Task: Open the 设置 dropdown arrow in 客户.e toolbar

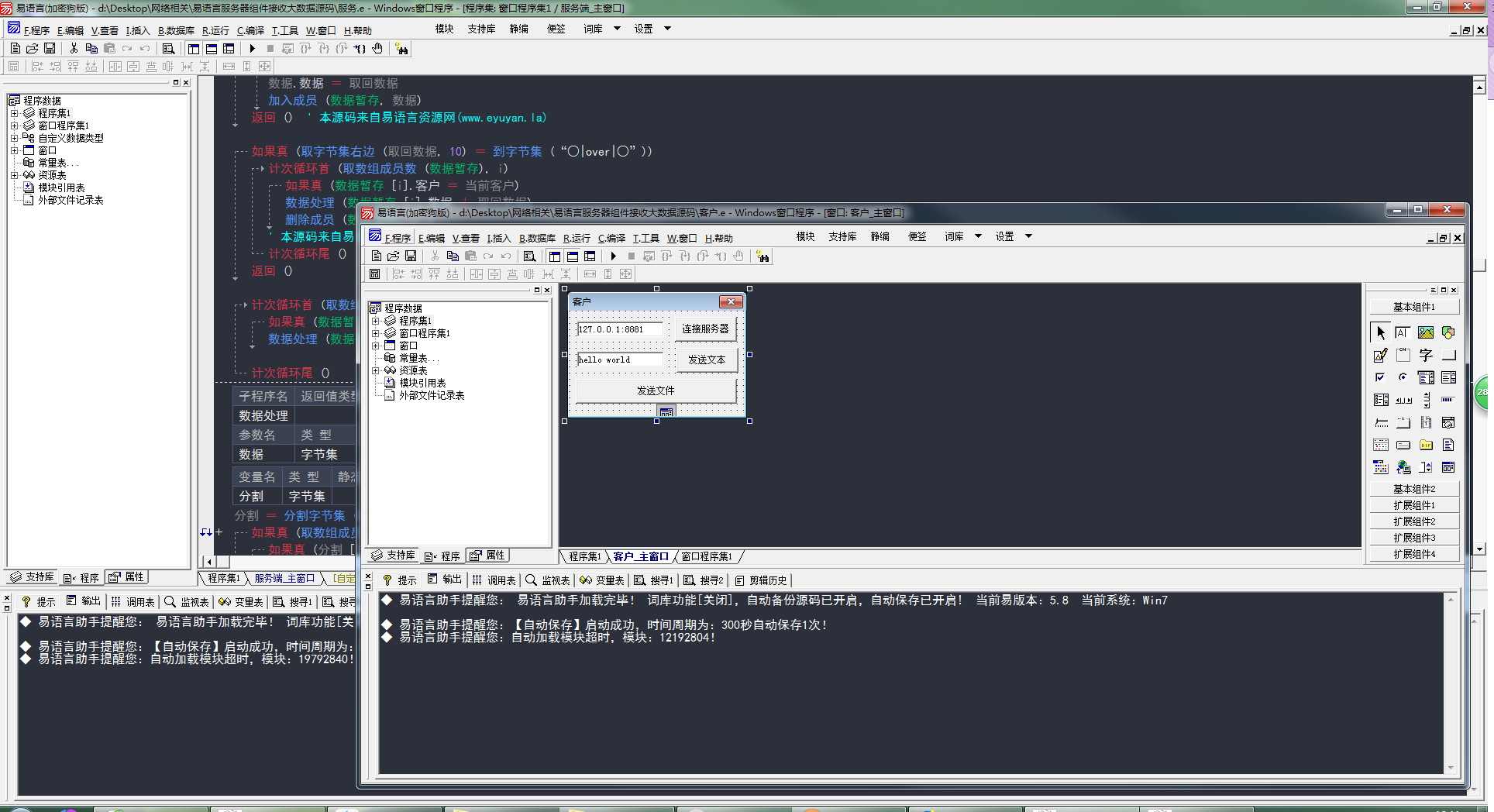Action: (1029, 236)
